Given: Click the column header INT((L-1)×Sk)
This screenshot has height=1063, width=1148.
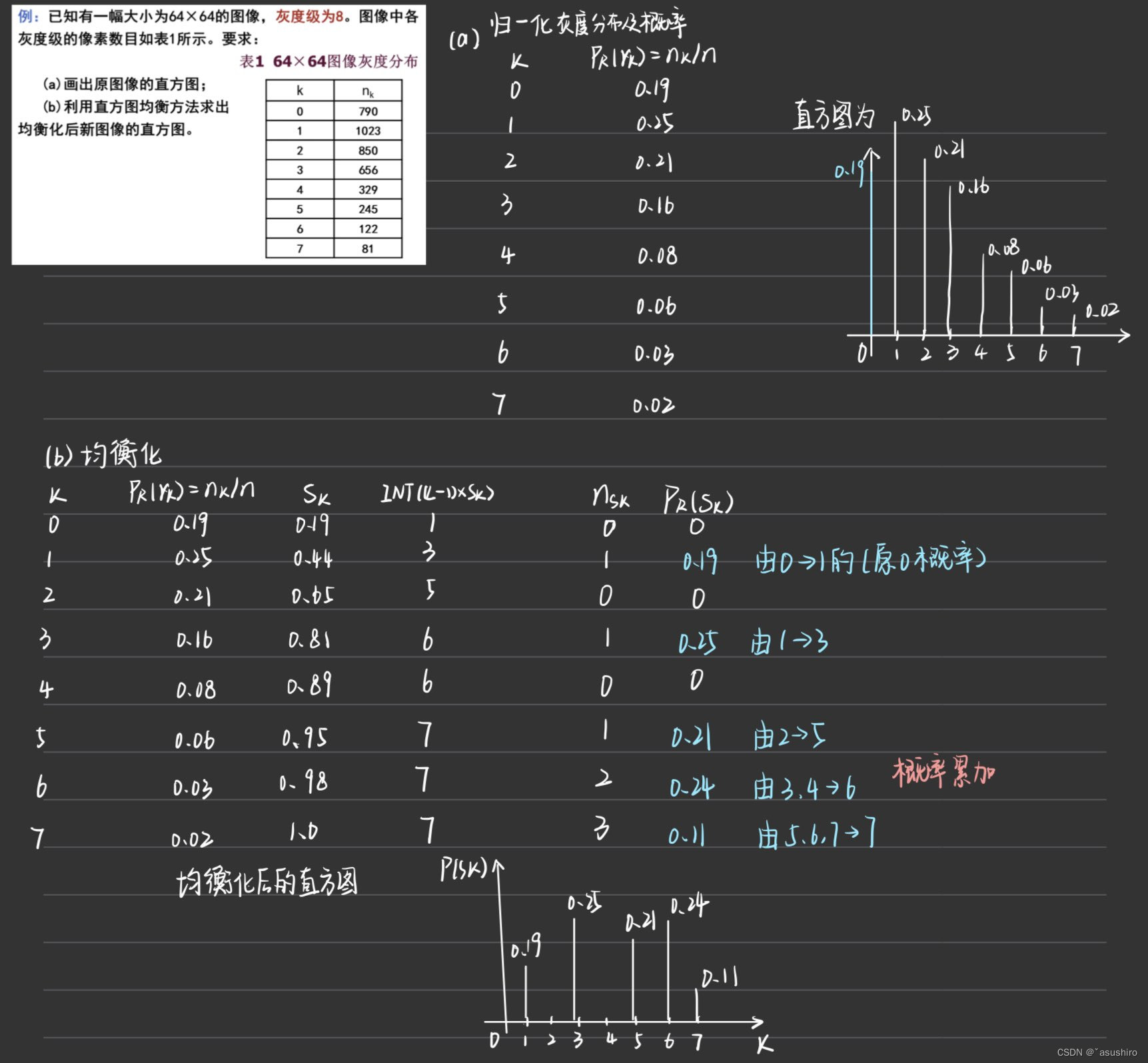Looking at the screenshot, I should [437, 493].
